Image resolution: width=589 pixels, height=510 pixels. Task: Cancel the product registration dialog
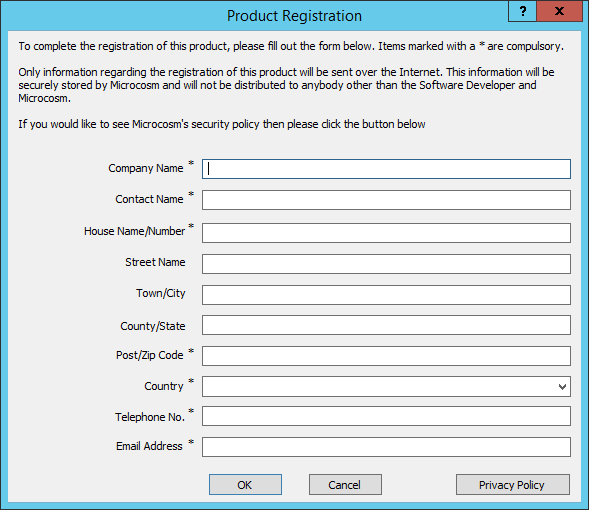pos(345,484)
